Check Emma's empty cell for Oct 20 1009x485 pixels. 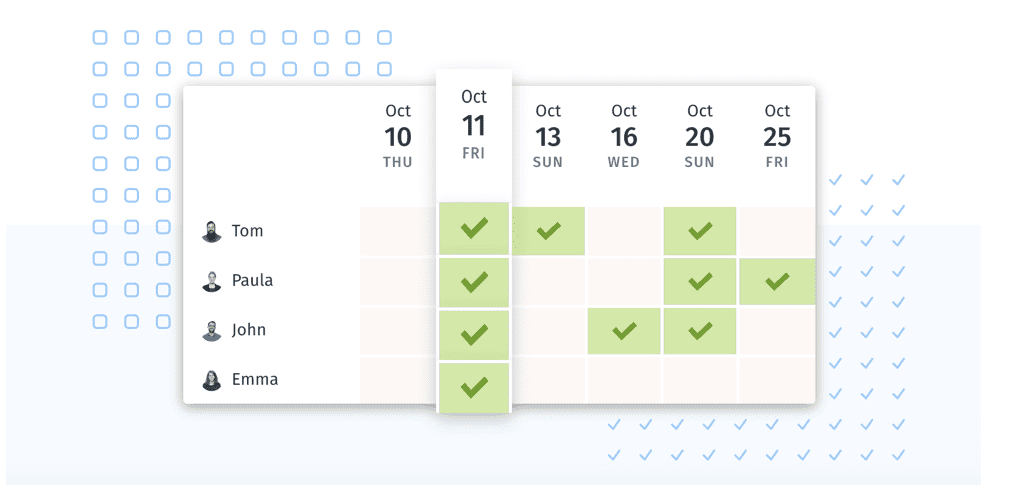pyautogui.click(x=700, y=380)
